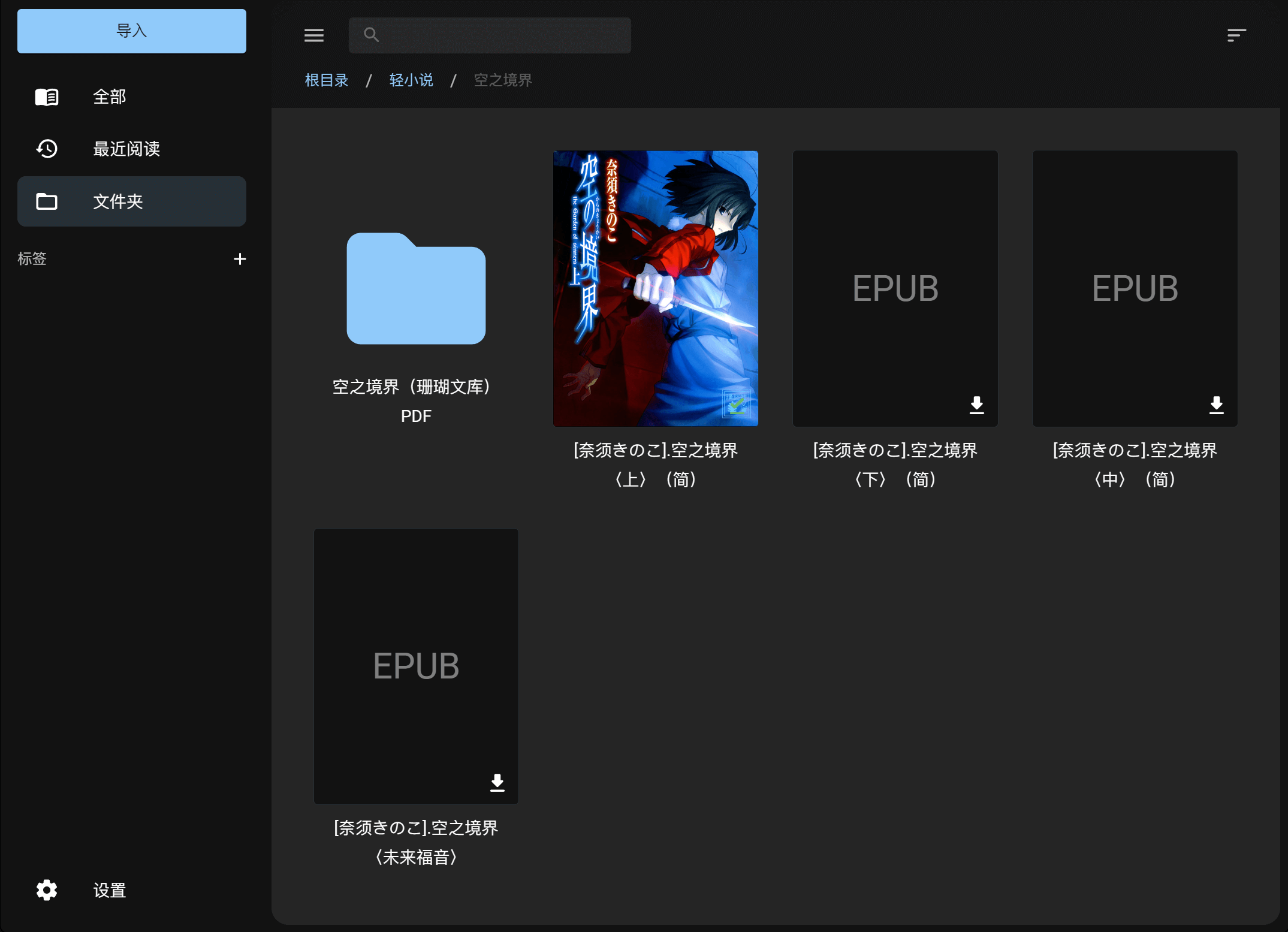1288x932 pixels.
Task: Download the 〈中〉 EPUB via download icon
Action: pyautogui.click(x=1216, y=405)
